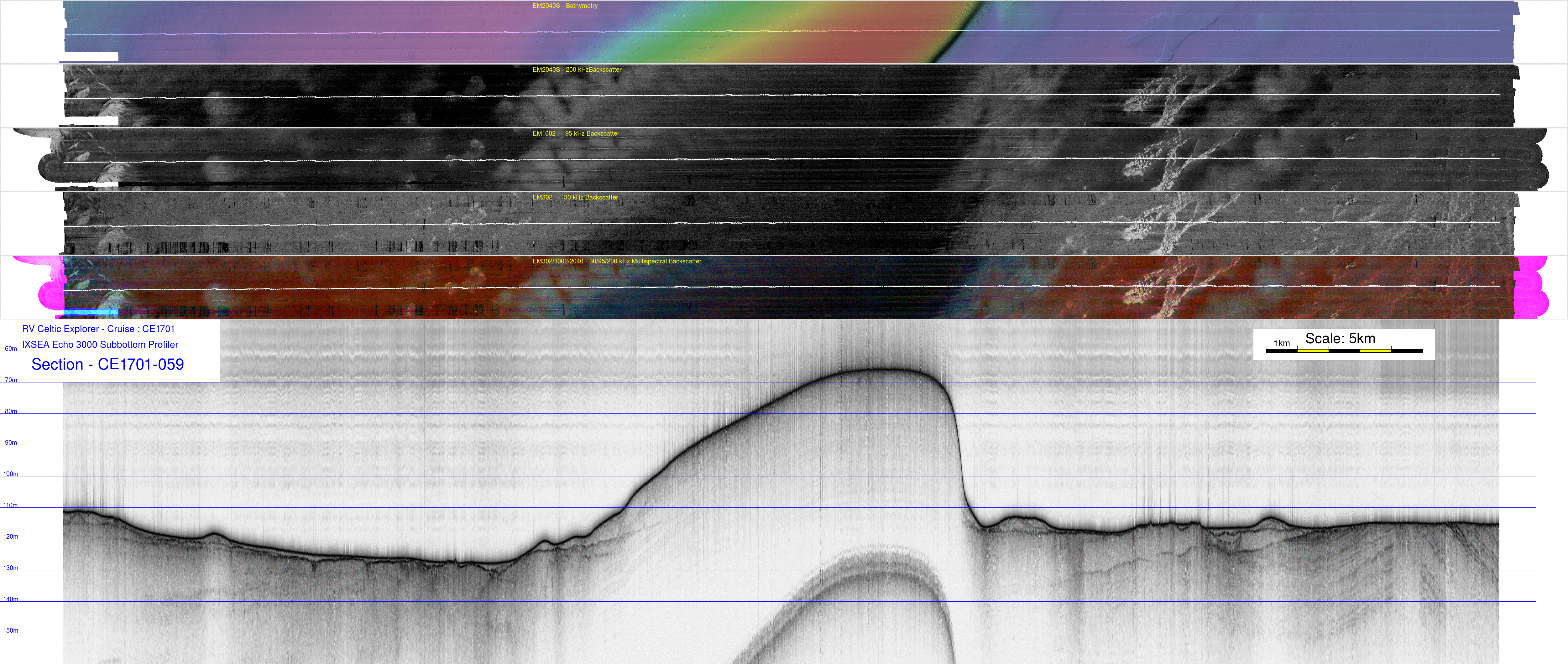The width and height of the screenshot is (1568, 664).
Task: Click the first yellow segment of scale bar
Action: click(x=1312, y=350)
